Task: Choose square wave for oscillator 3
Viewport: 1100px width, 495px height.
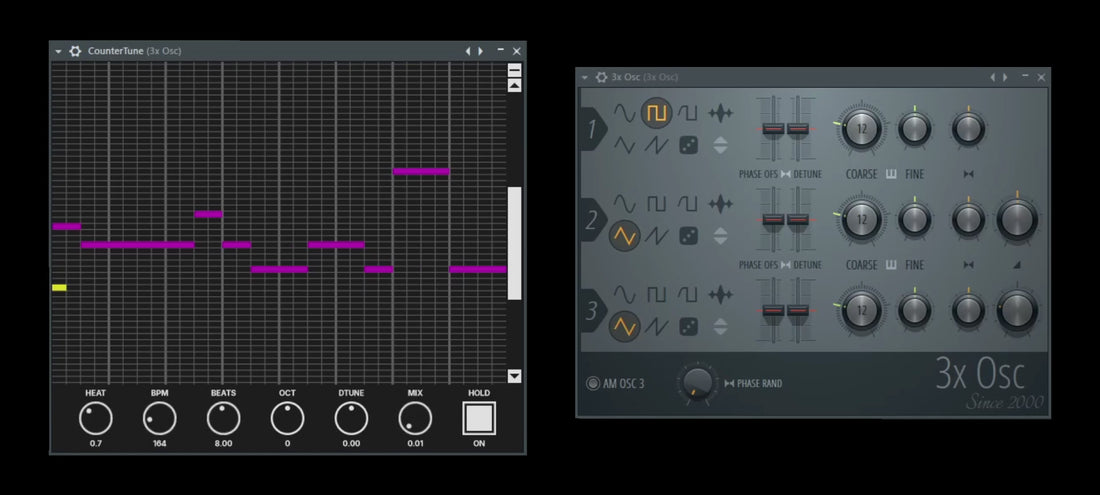Action: [x=657, y=294]
